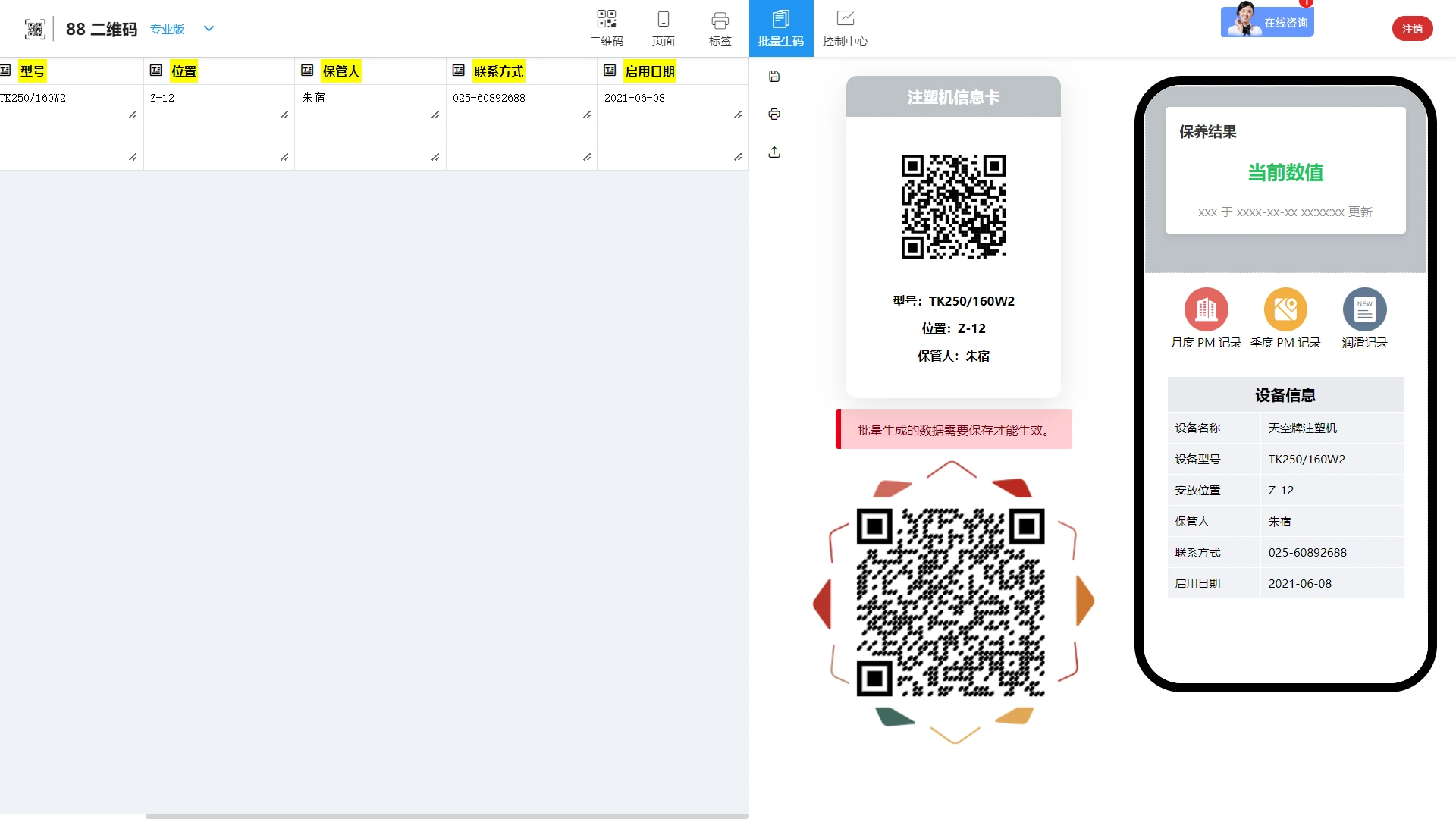1456x819 pixels.
Task: Click the 联系方式 025-60892688 value in preview
Action: click(x=1307, y=552)
